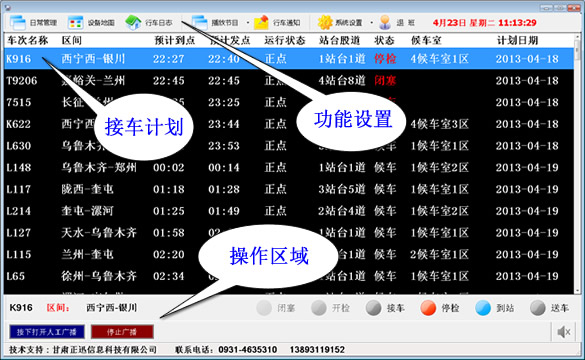Click 徐州-乌鲁木齐 route cell
This screenshot has height=360, width=585.
tap(99, 276)
